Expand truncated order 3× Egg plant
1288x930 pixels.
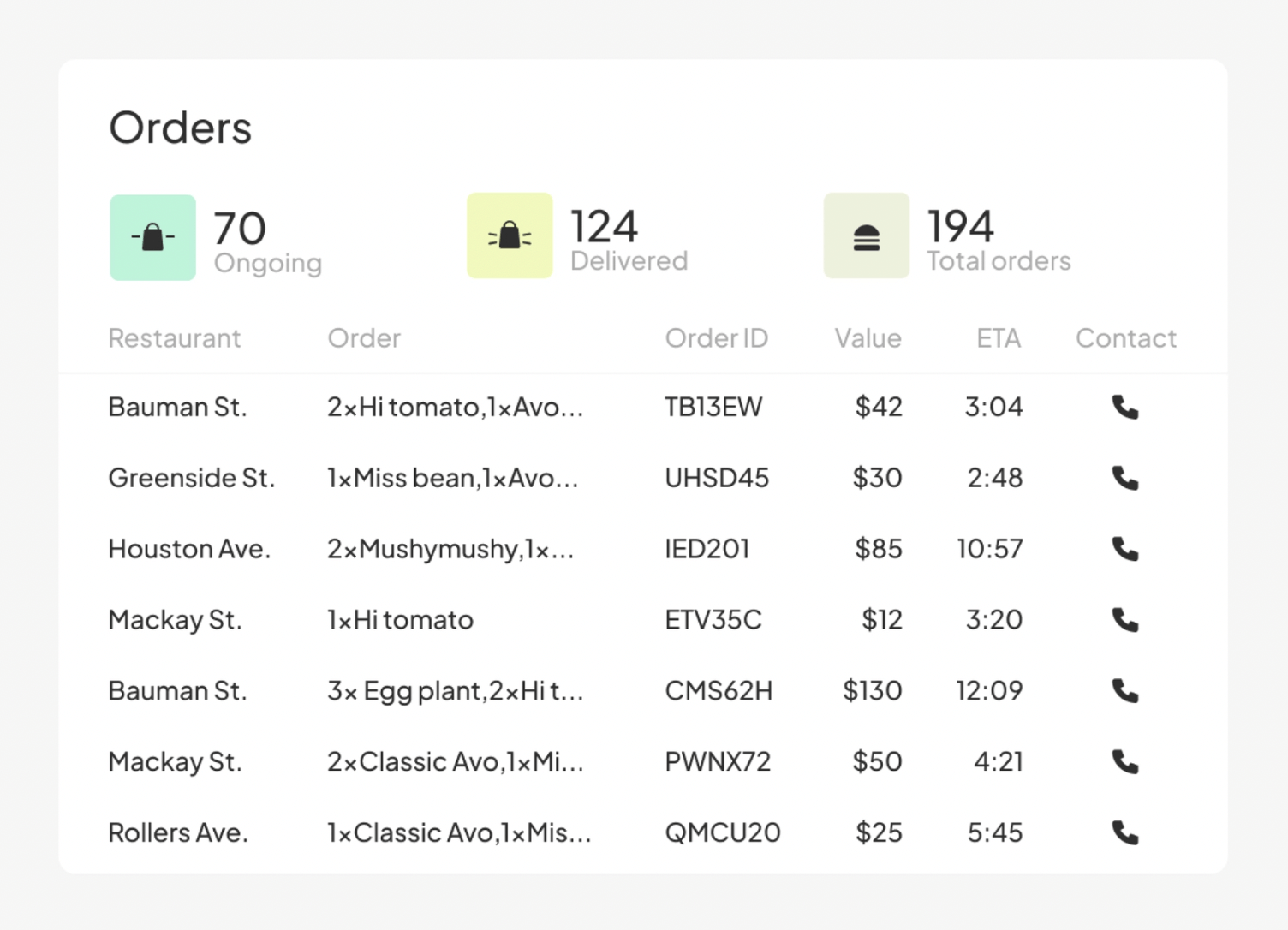point(455,691)
